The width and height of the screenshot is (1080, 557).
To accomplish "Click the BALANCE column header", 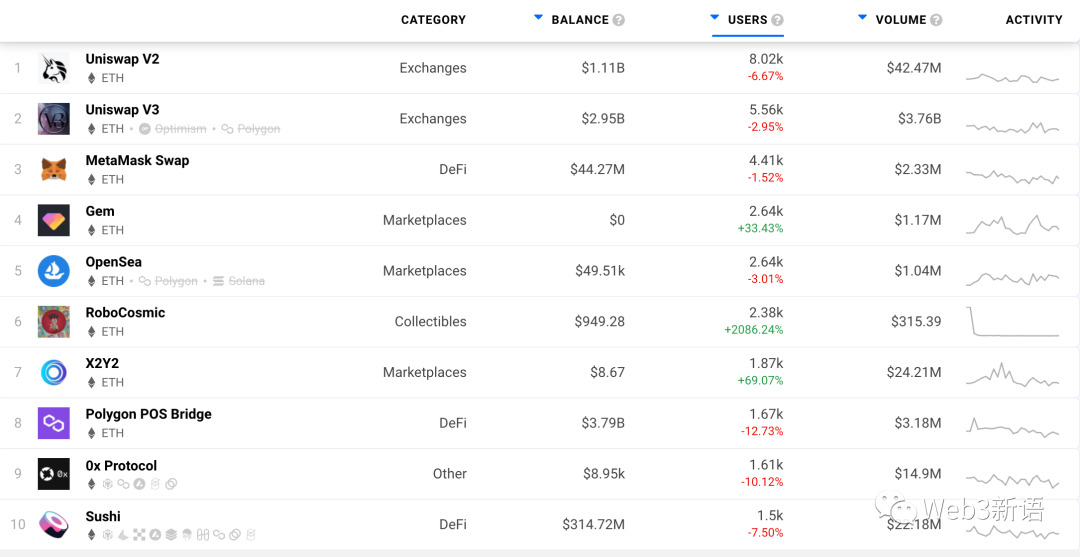I will (580, 20).
